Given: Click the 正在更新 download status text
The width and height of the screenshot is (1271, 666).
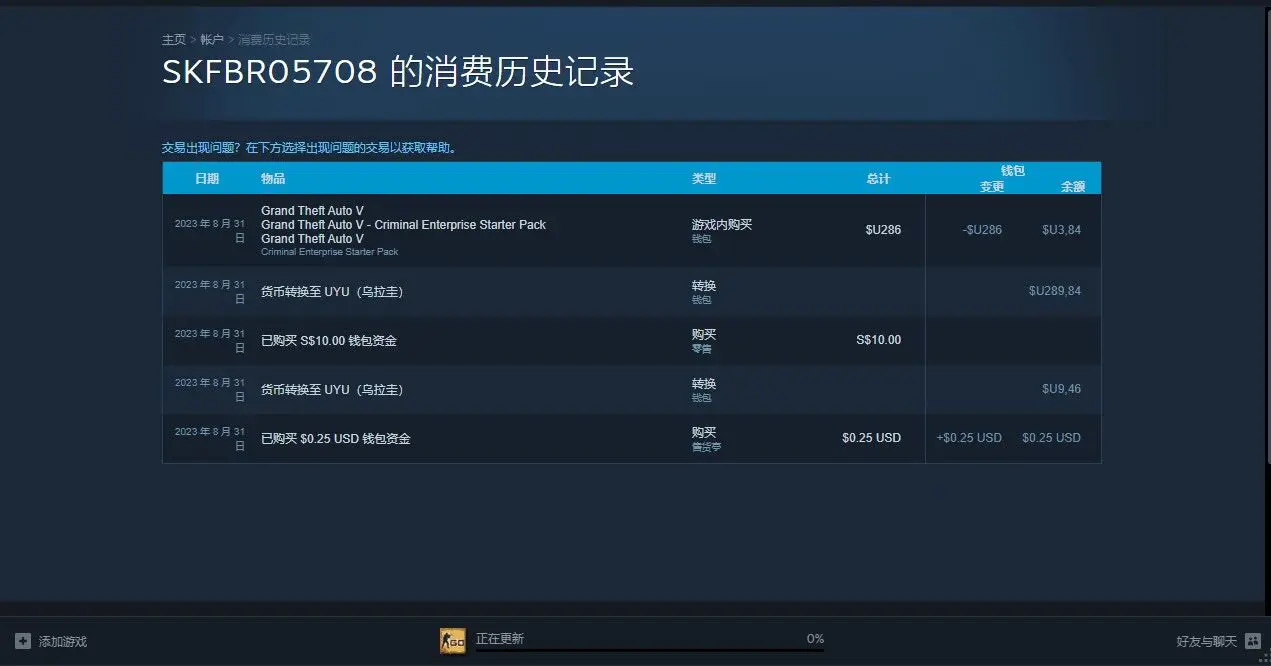Looking at the screenshot, I should pos(500,639).
